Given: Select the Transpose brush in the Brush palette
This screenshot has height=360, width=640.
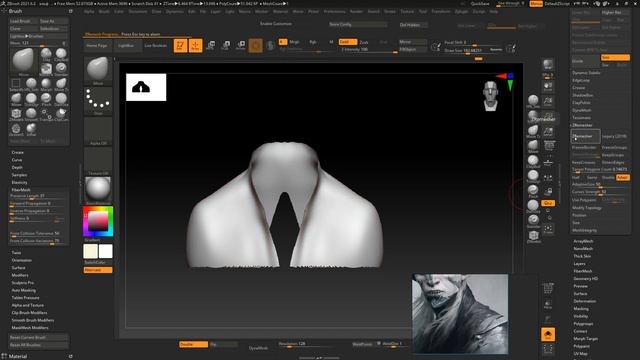Looking at the screenshot, I should 46,114.
